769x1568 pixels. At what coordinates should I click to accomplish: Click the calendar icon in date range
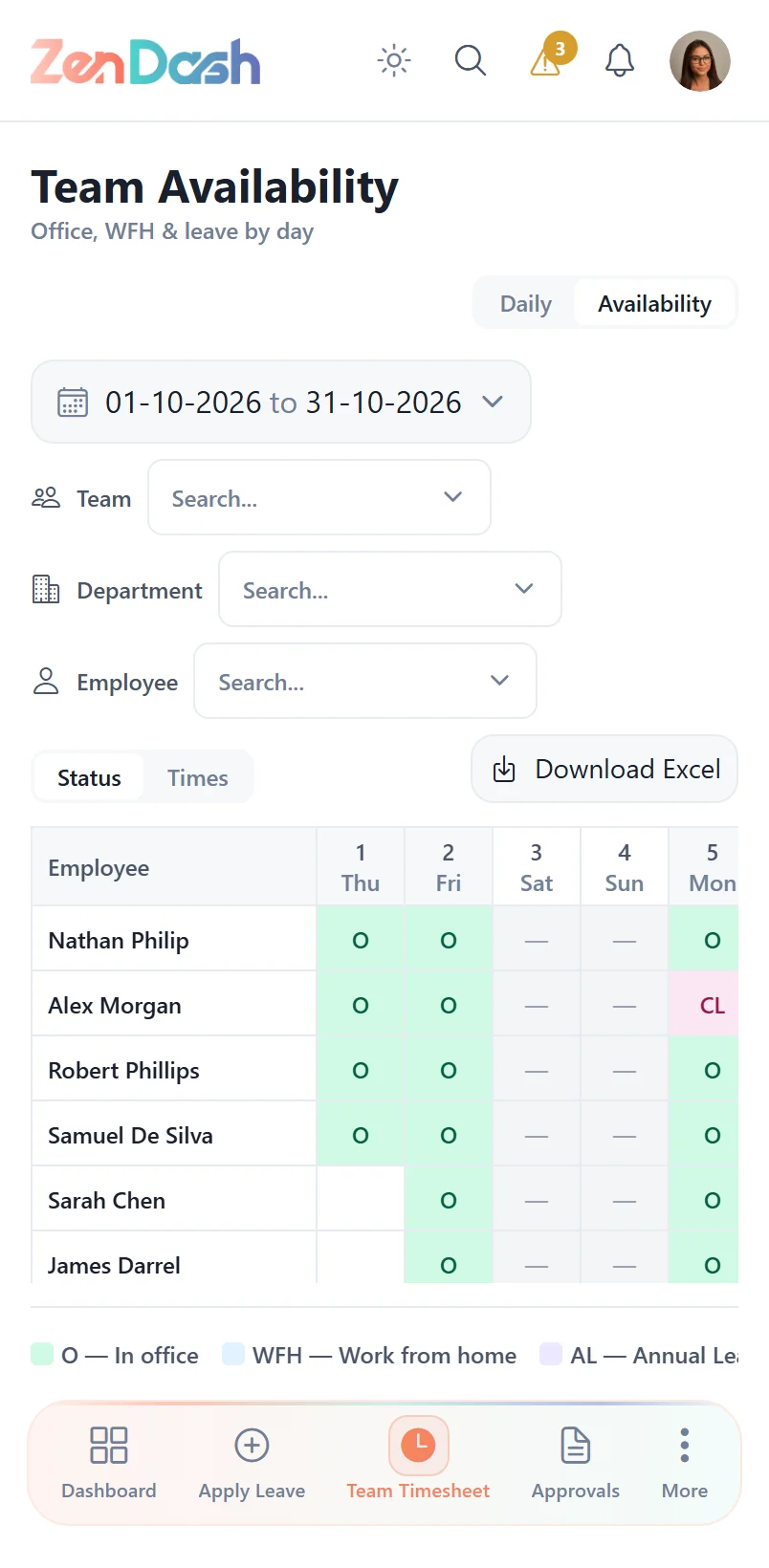pyautogui.click(x=73, y=403)
